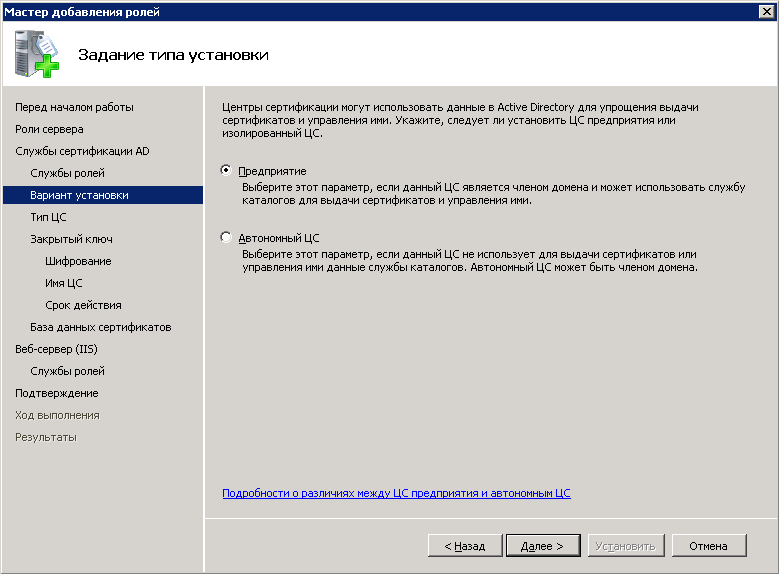Viewport: 779px width, 574px height.
Task: Navigate to the Шифрование step
Action: (x=78, y=261)
